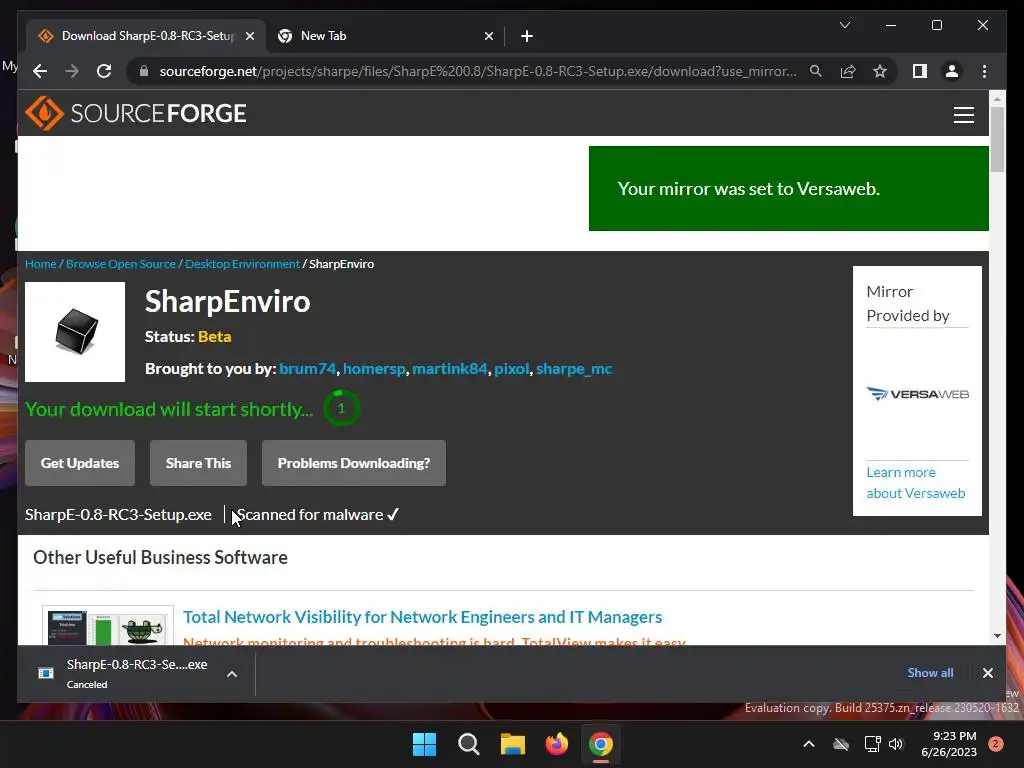Screen dimensions: 1024x768
Task: Open a new browser tab
Action: 526,36
